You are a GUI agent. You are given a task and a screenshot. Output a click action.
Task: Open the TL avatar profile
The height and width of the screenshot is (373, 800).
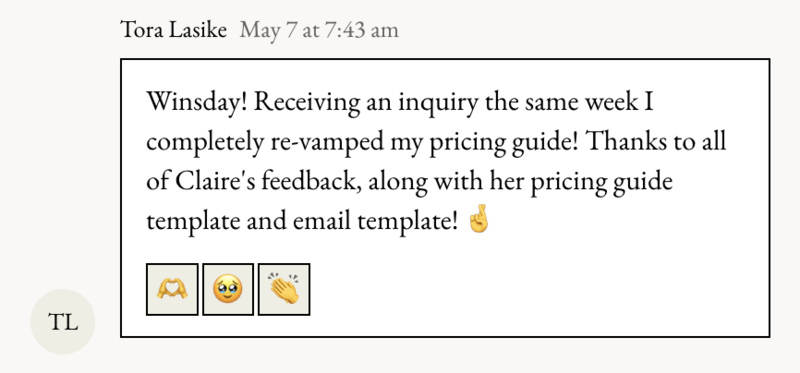coord(63,321)
